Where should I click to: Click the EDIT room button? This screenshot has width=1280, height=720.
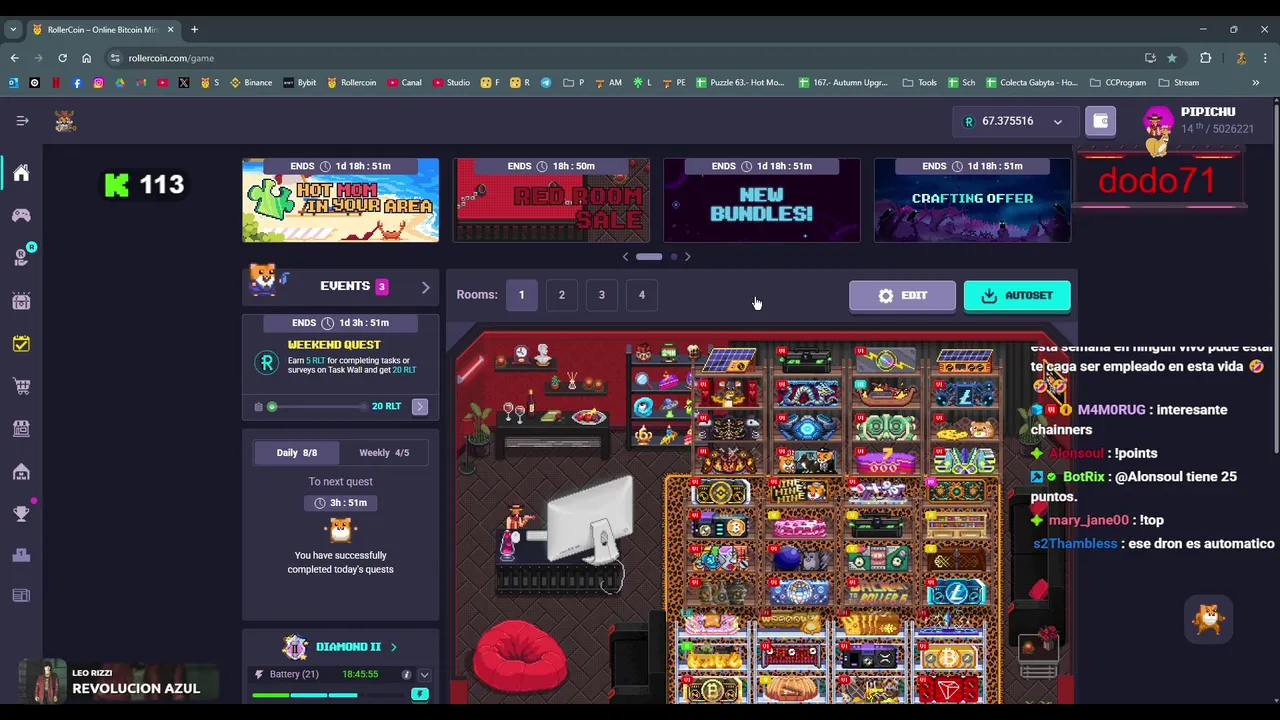pos(902,296)
